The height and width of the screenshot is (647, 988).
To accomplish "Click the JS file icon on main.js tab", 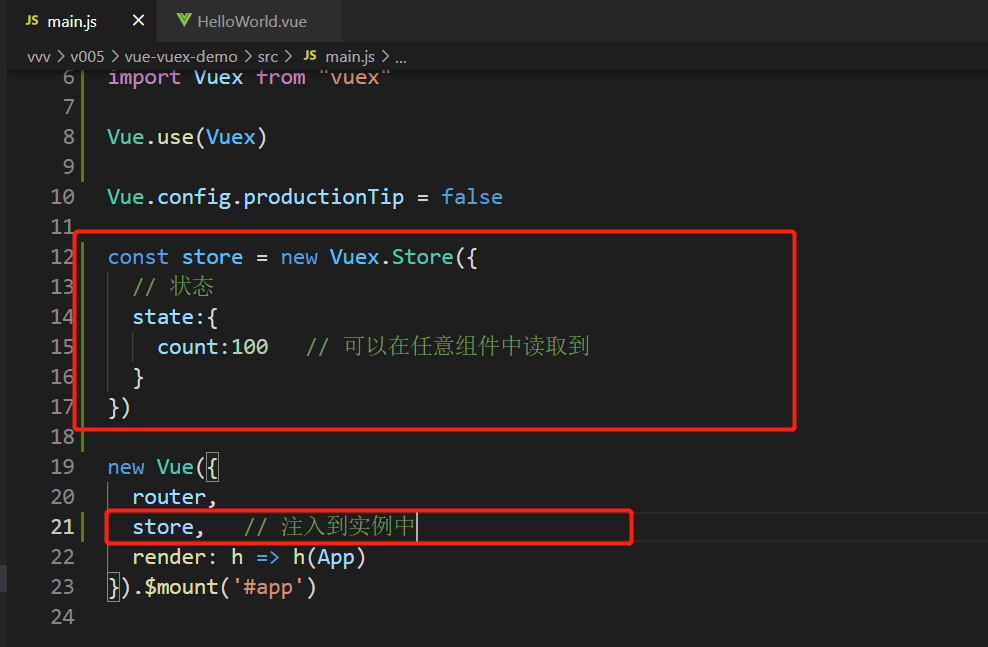I will click(32, 21).
